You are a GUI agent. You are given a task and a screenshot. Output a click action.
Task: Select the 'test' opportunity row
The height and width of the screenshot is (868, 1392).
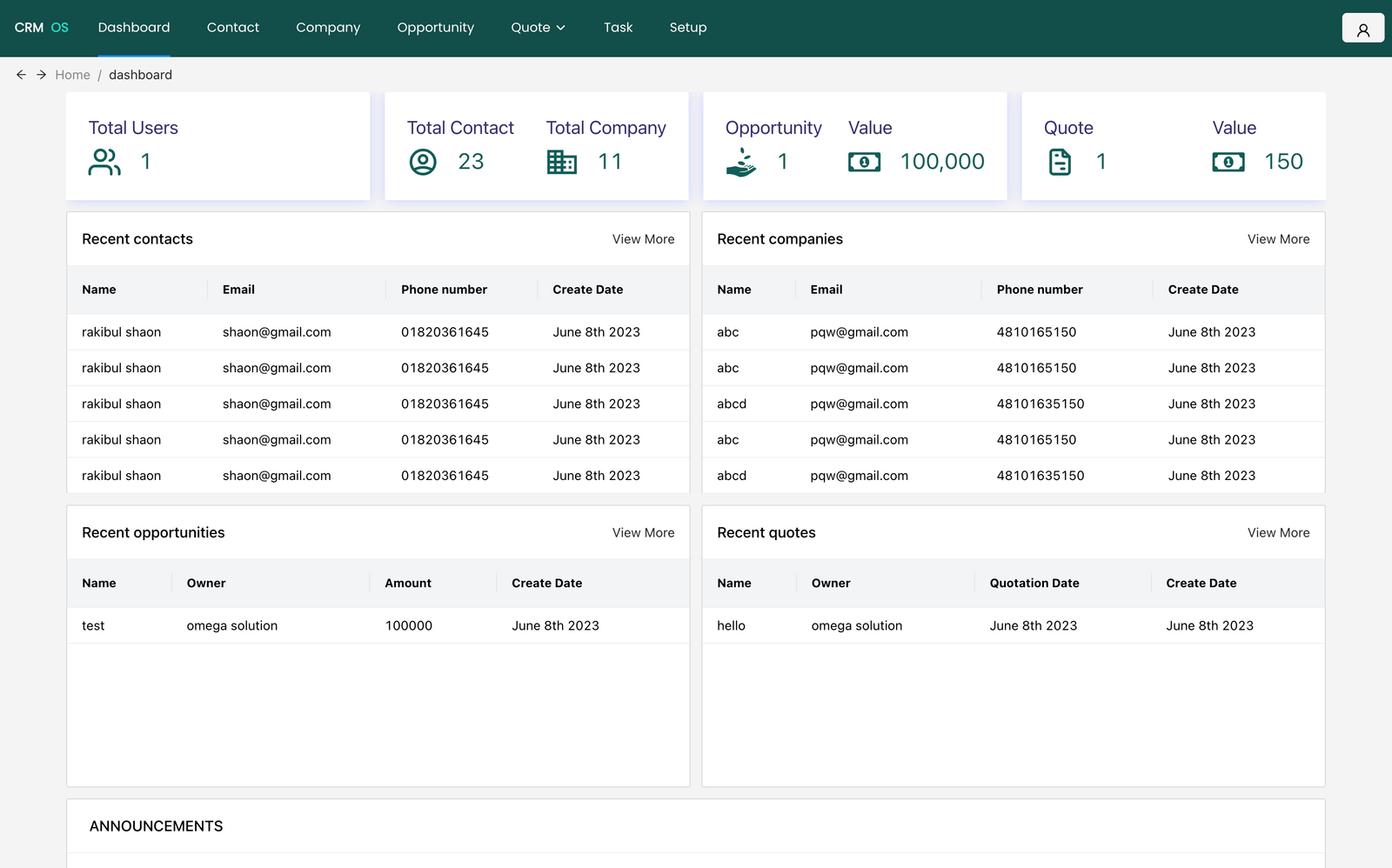tap(378, 625)
